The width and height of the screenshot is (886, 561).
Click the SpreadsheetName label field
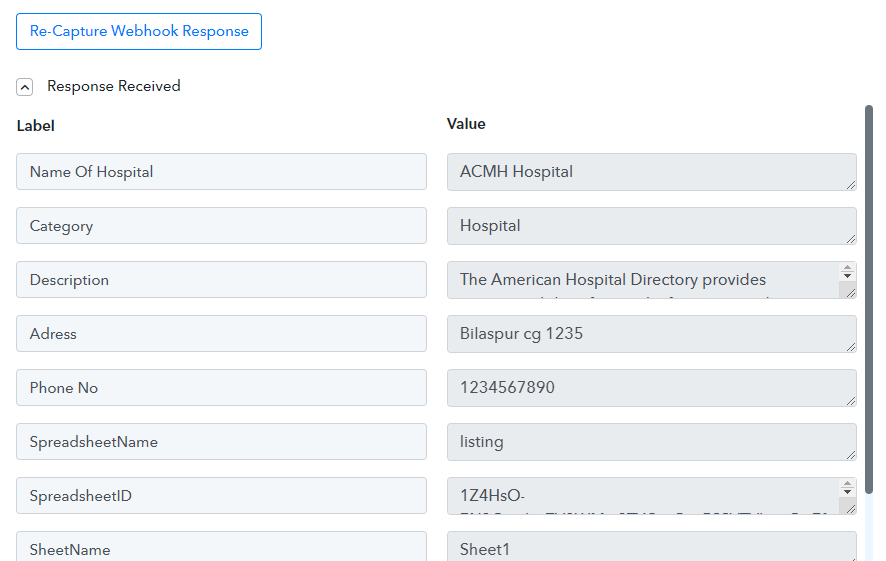(x=222, y=442)
